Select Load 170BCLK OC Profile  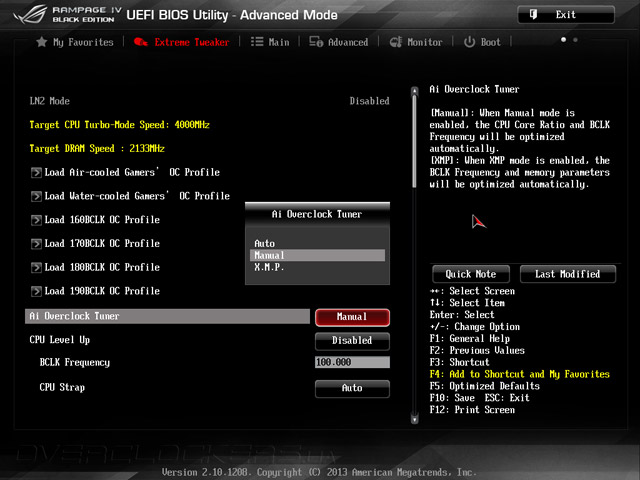click(102, 244)
